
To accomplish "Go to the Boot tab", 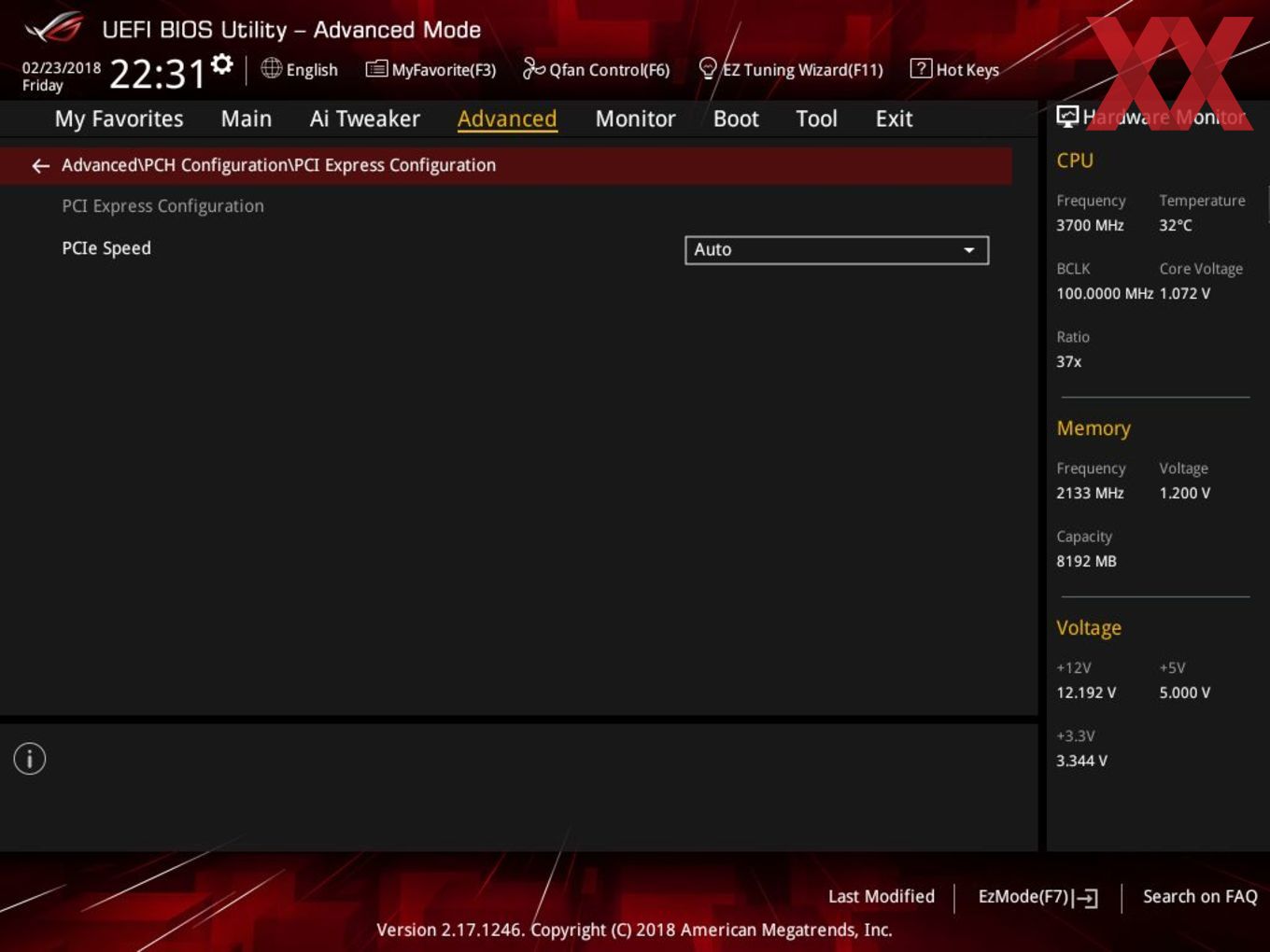I will point(736,119).
